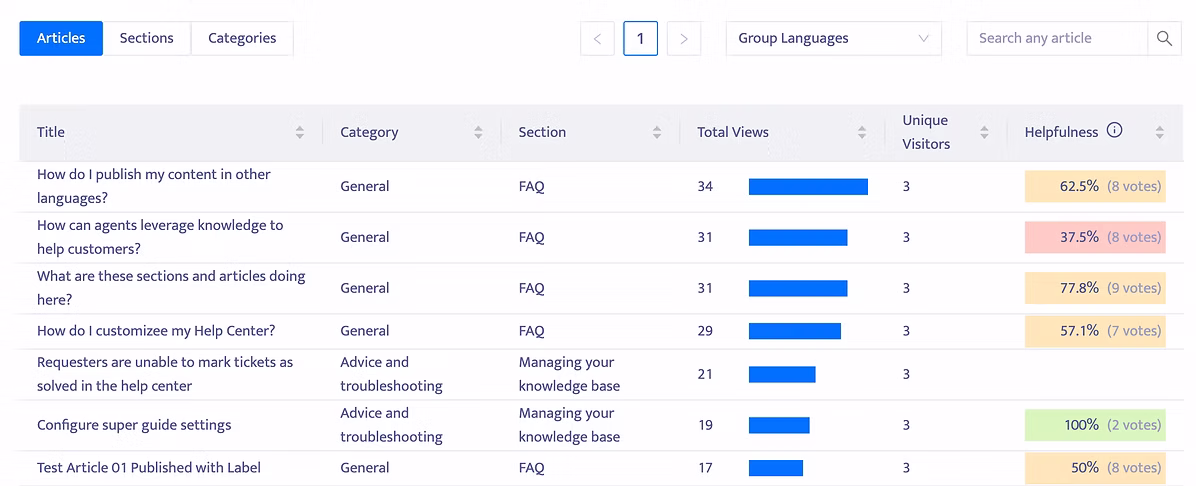1196x486 pixels.
Task: Sort by Category column arrows
Action: click(478, 132)
